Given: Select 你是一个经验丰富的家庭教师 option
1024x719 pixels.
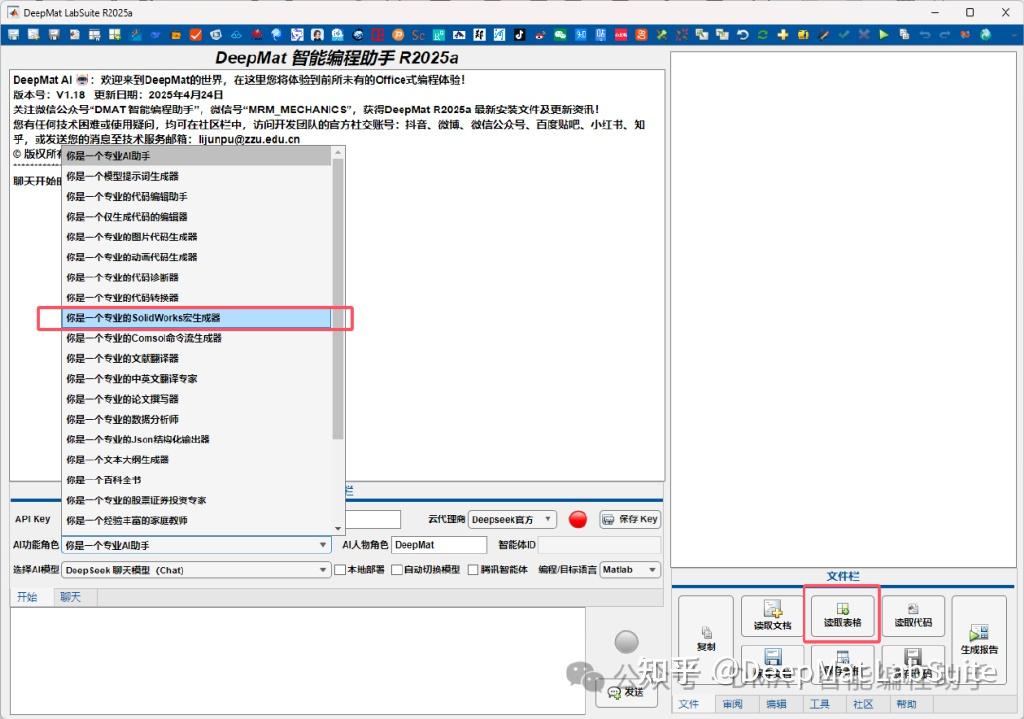Looking at the screenshot, I should (x=197, y=520).
